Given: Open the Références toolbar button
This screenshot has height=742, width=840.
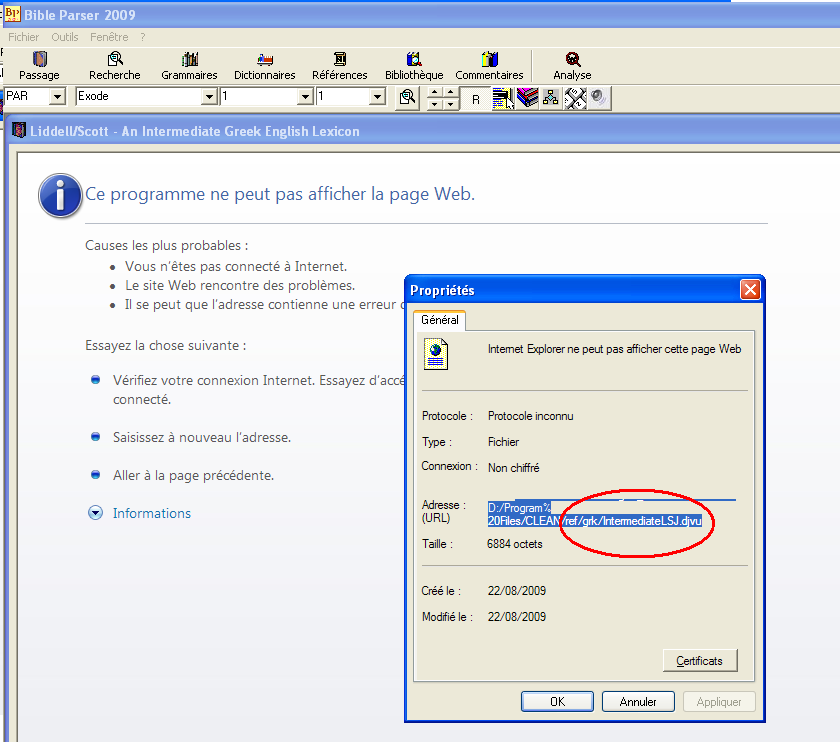Looking at the screenshot, I should click(340, 66).
